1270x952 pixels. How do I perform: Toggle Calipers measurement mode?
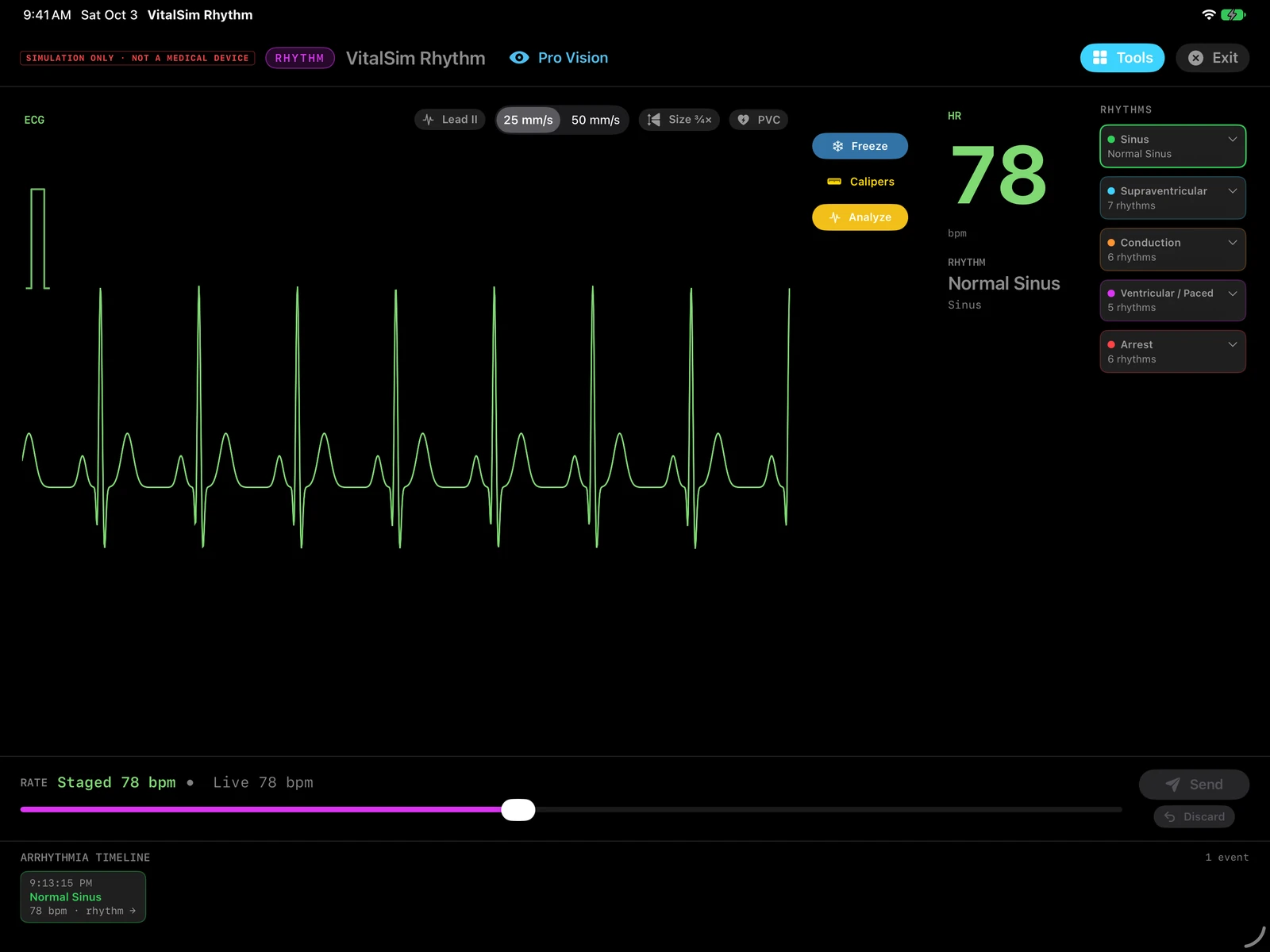click(x=860, y=182)
